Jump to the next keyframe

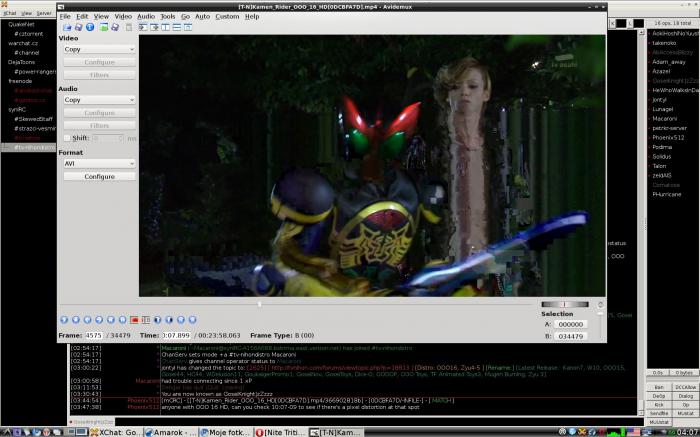[122, 320]
